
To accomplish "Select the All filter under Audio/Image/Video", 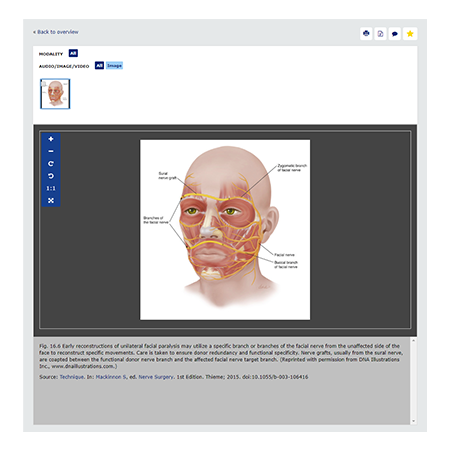I will [99, 66].
